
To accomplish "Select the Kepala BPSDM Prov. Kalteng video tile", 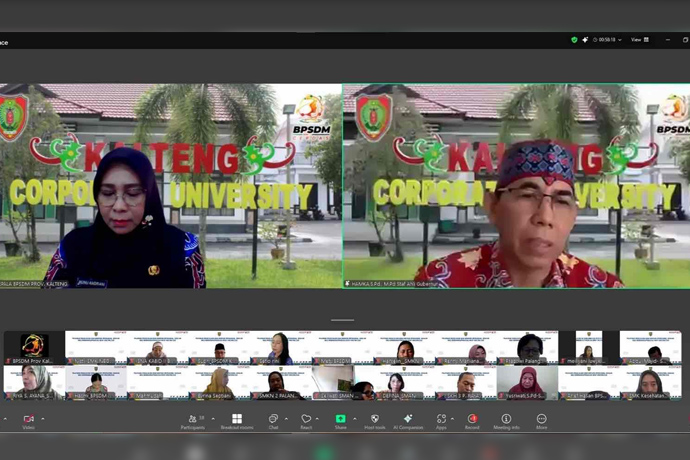I will 171,186.
